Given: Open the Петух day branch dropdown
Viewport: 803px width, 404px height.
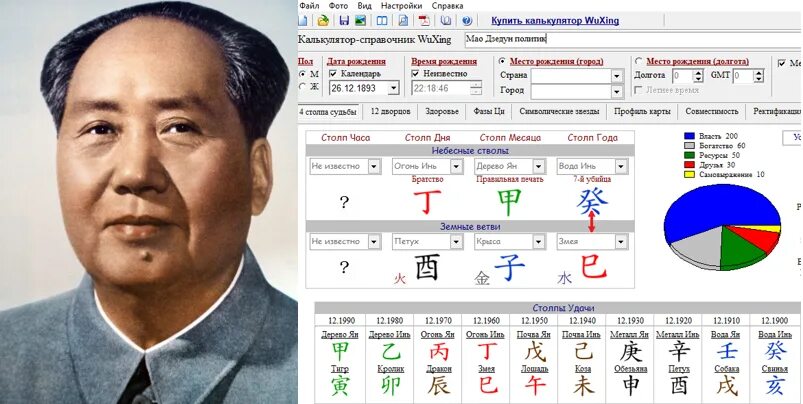Looking at the screenshot, I should click(457, 241).
